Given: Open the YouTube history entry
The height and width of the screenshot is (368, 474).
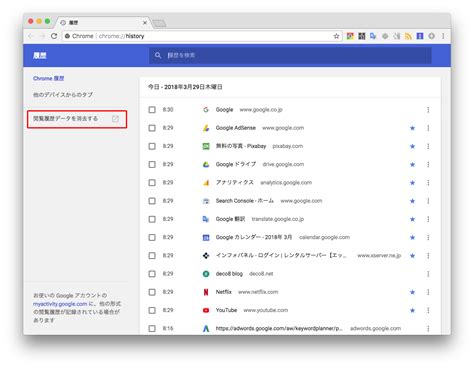Looking at the screenshot, I should click(x=226, y=310).
